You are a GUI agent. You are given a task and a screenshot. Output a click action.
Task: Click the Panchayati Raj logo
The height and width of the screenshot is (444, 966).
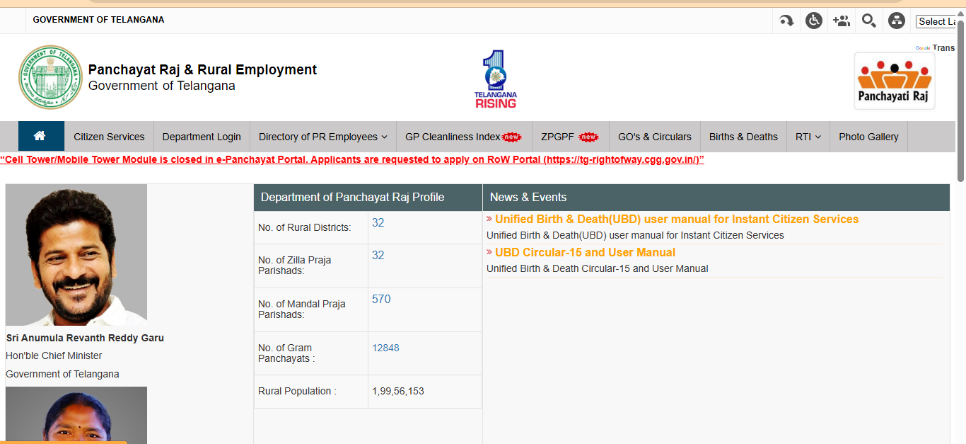(x=895, y=81)
